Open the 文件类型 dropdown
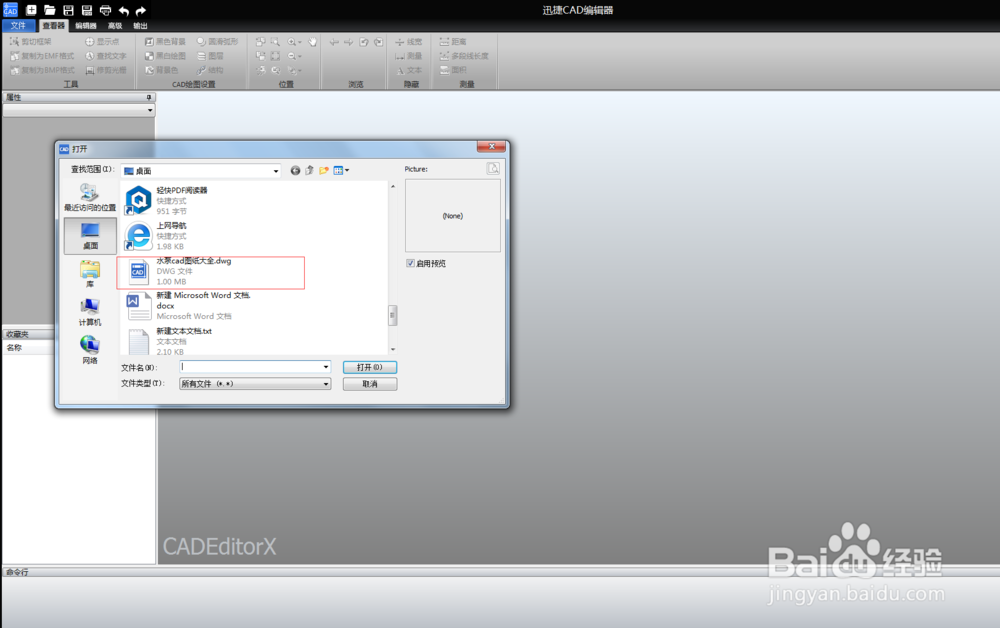The image size is (1000, 628). click(x=254, y=384)
